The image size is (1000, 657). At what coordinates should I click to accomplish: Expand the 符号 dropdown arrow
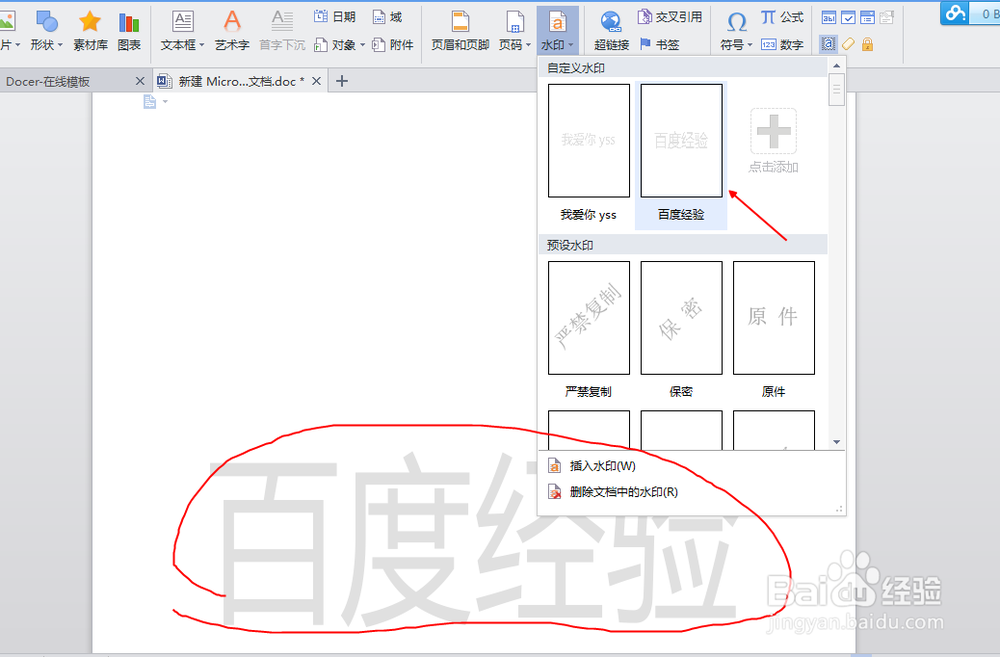(x=749, y=45)
